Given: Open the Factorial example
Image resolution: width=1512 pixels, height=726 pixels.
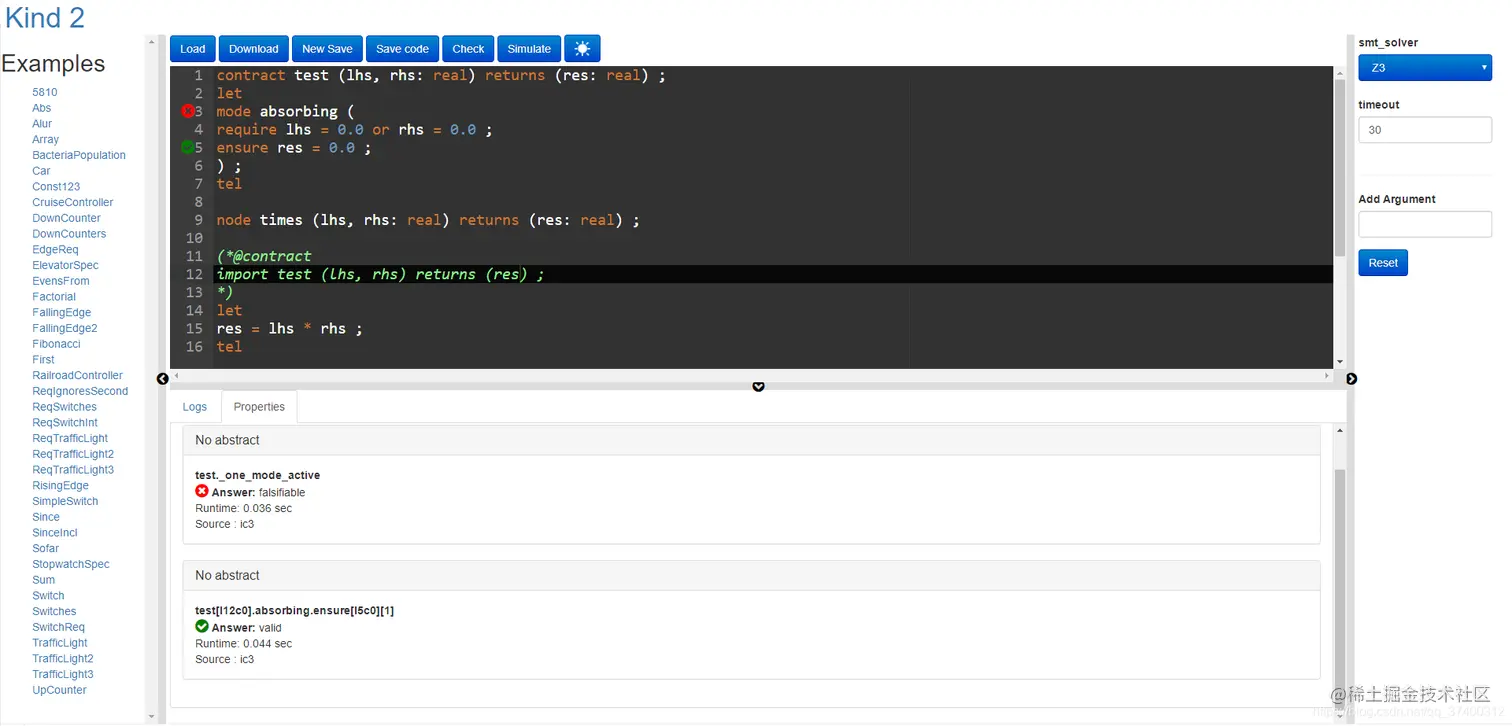Looking at the screenshot, I should pos(54,297).
